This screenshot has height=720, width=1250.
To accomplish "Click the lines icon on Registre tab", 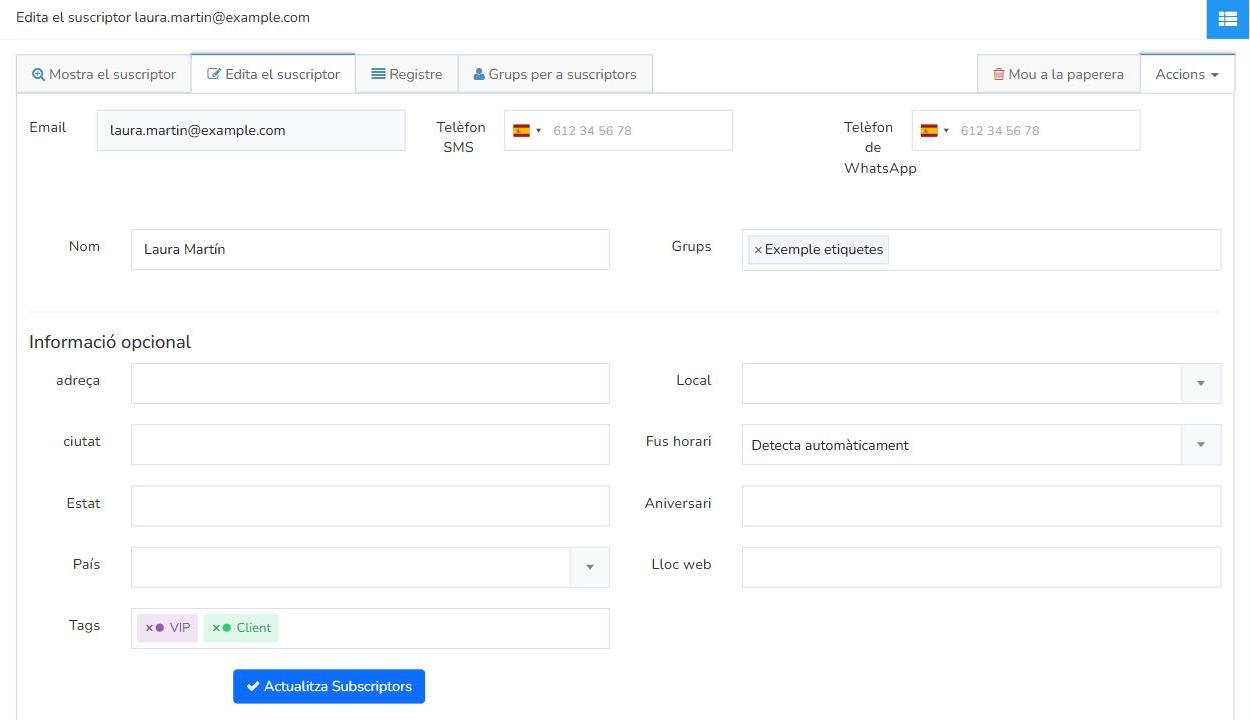I will point(378,74).
